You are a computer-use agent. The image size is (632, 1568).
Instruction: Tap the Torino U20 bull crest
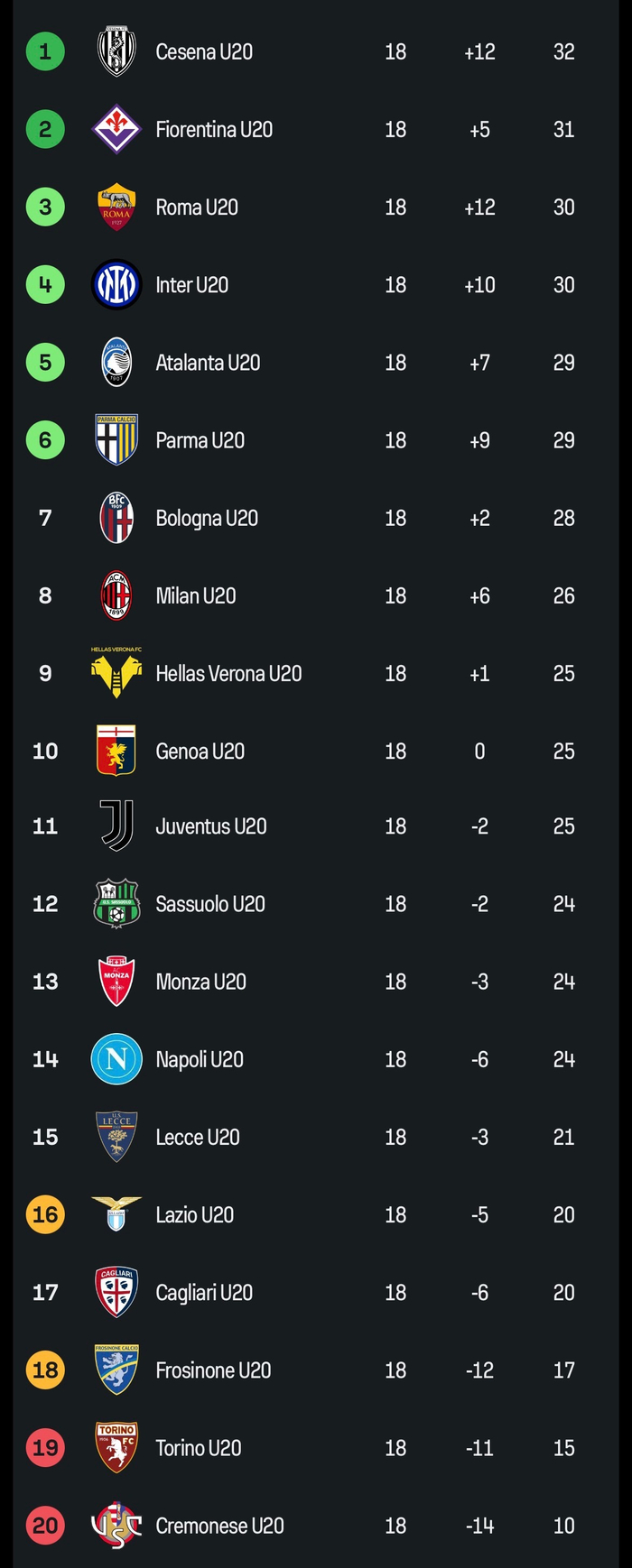pyautogui.click(x=116, y=1447)
